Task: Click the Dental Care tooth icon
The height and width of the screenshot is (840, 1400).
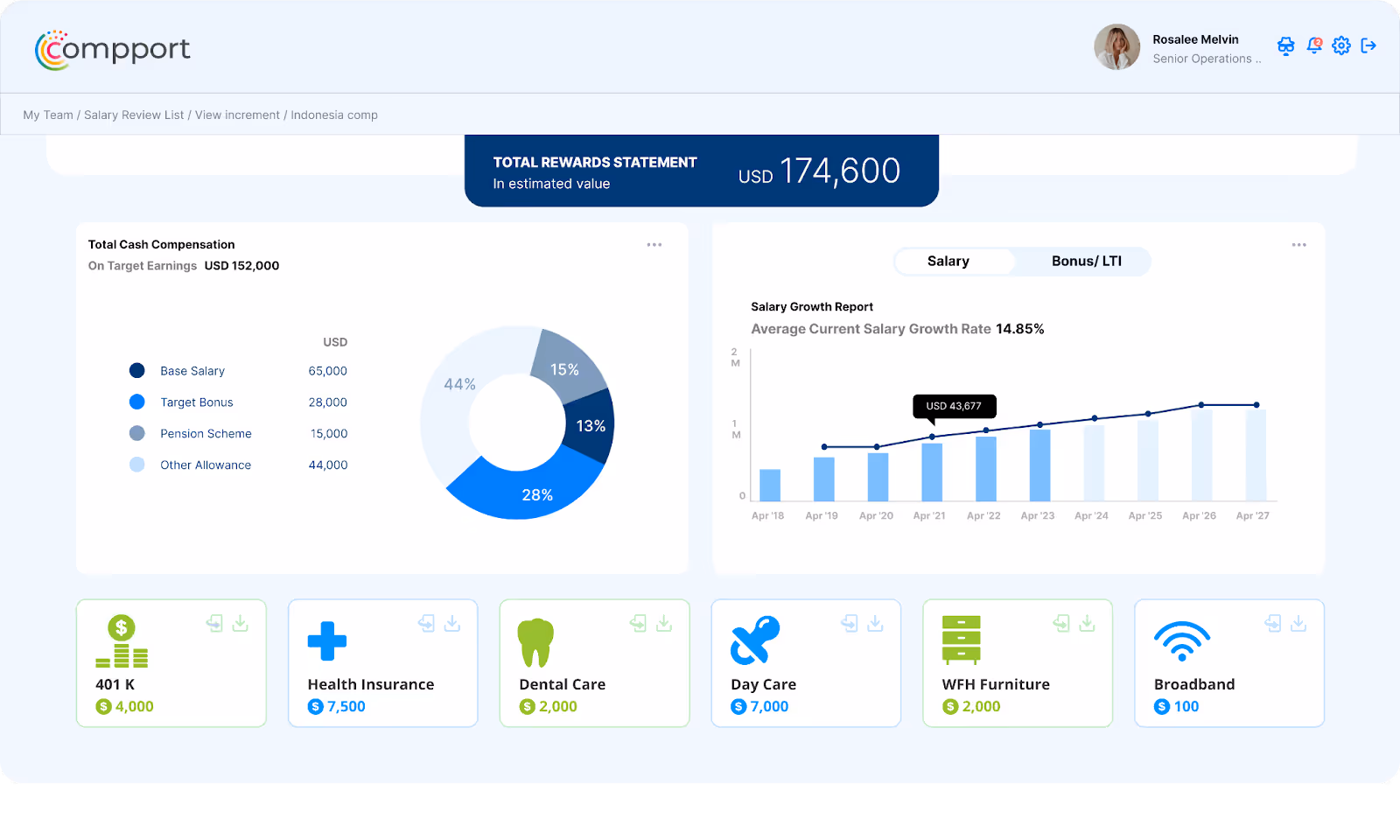Action: pos(535,641)
